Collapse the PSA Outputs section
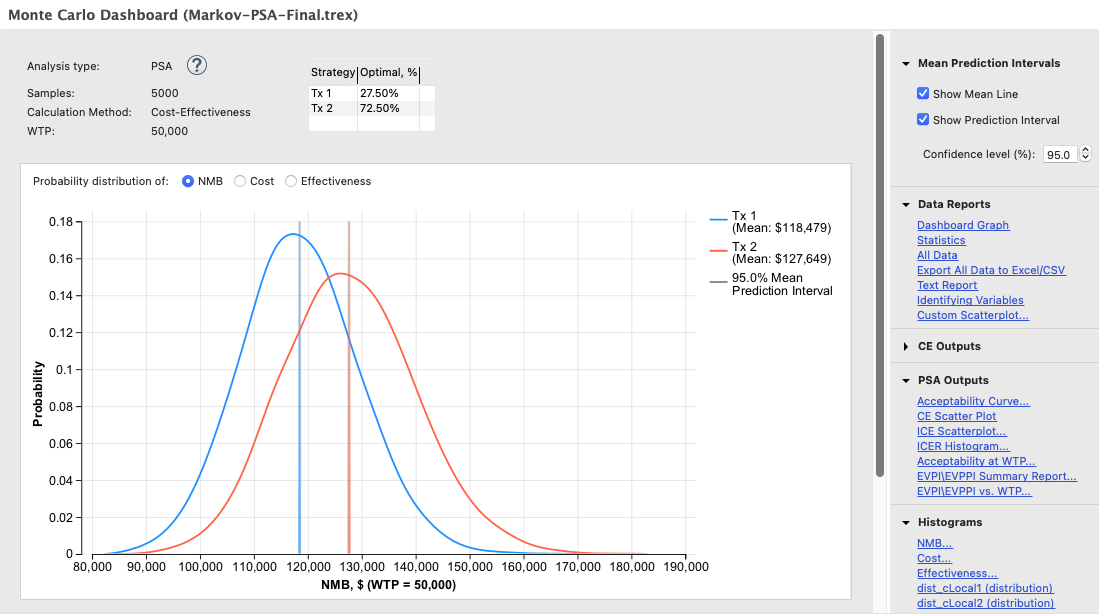 pos(906,380)
